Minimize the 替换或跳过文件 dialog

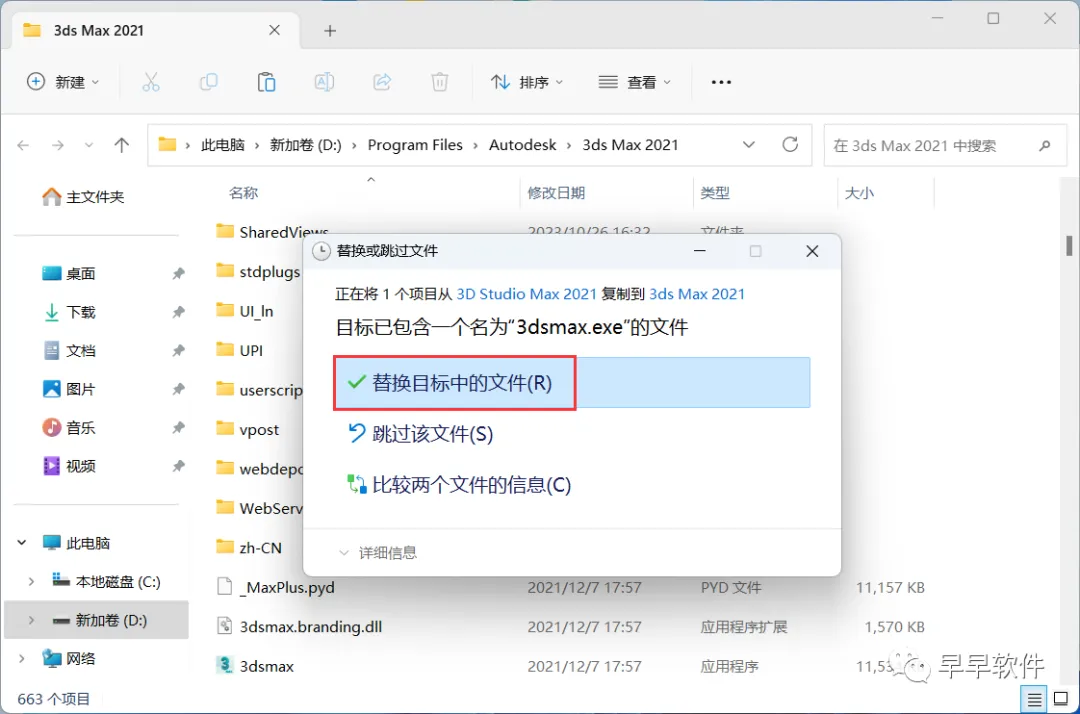(700, 251)
